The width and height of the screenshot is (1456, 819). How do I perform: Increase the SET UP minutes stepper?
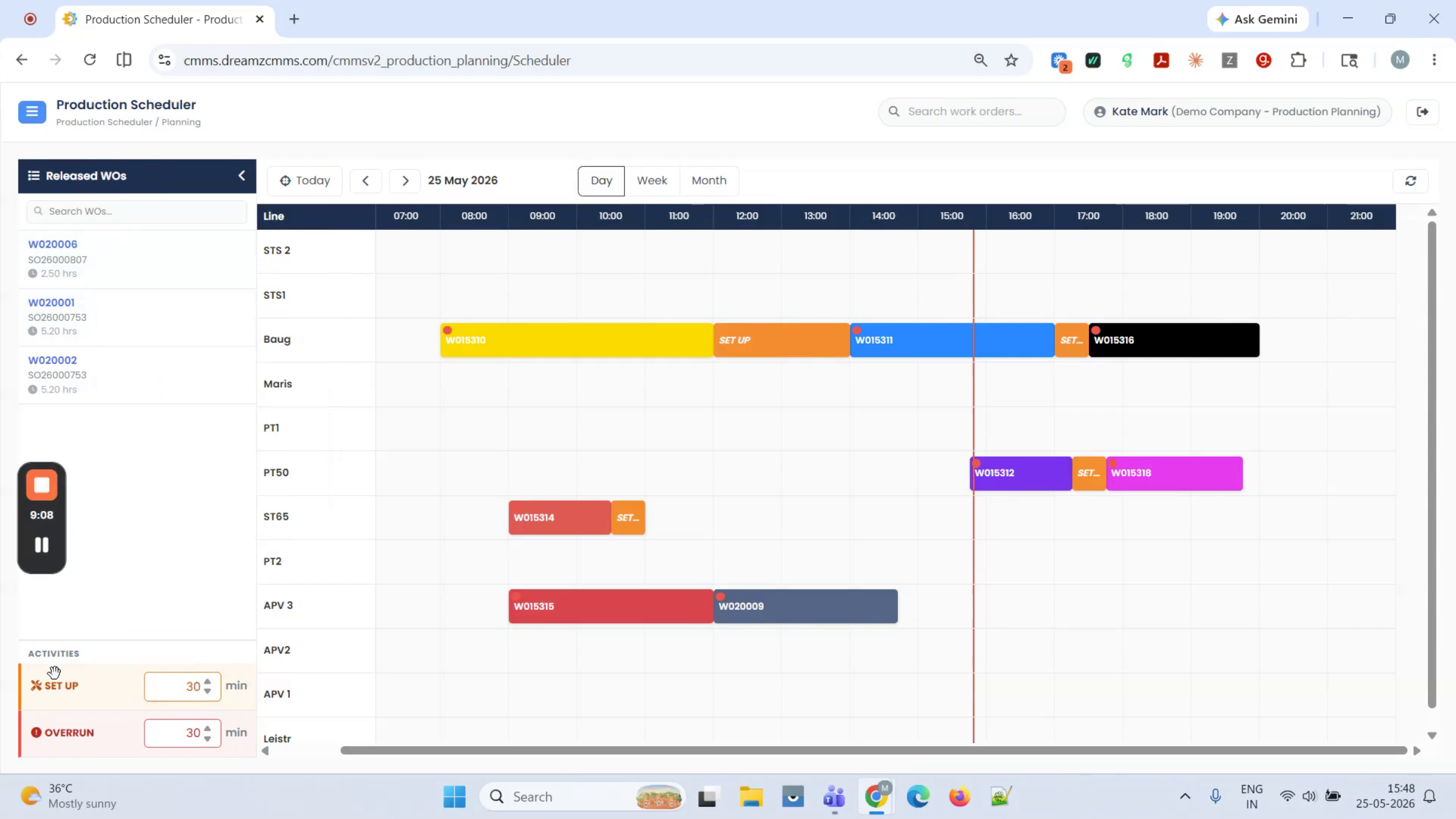click(x=207, y=681)
